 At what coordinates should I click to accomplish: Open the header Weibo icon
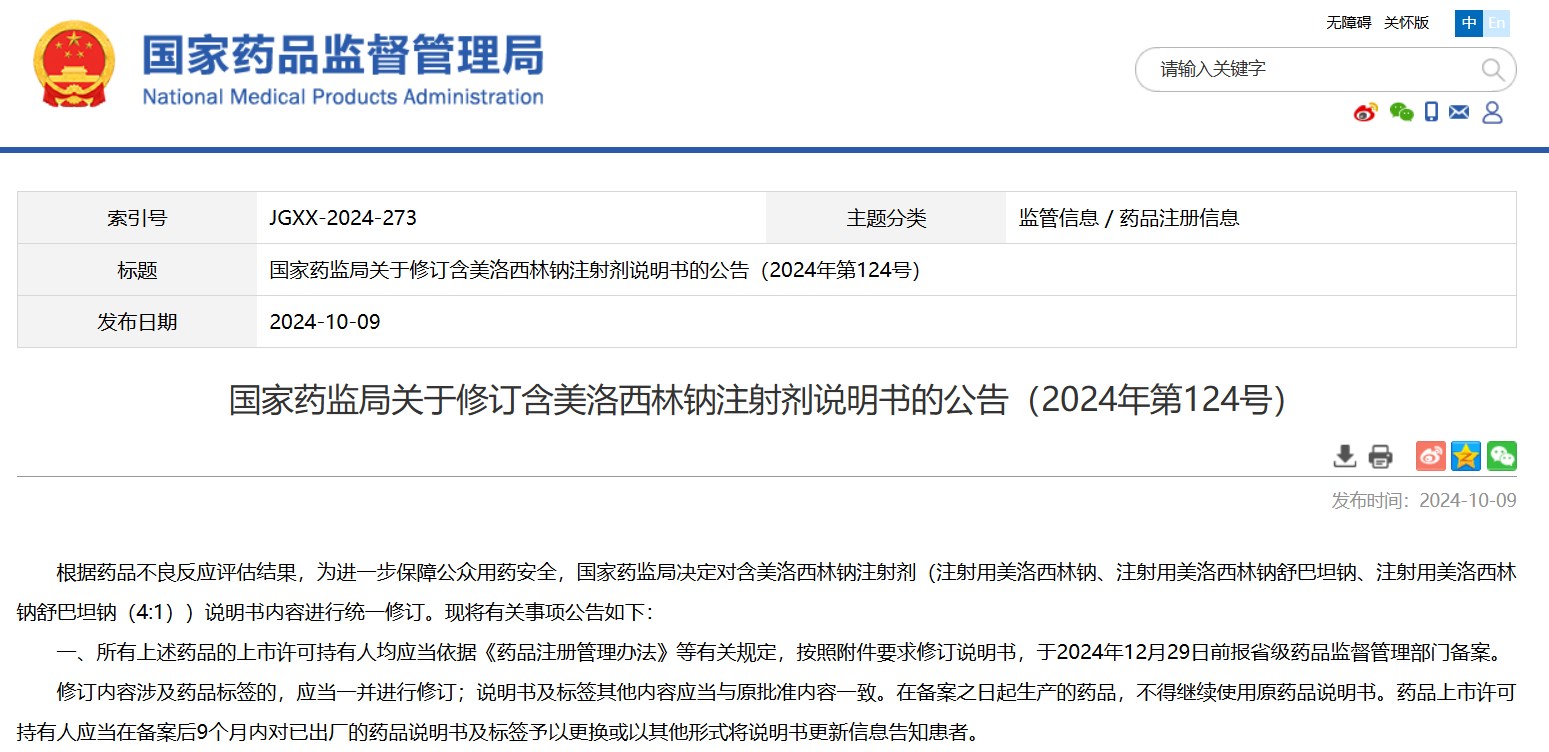1365,112
